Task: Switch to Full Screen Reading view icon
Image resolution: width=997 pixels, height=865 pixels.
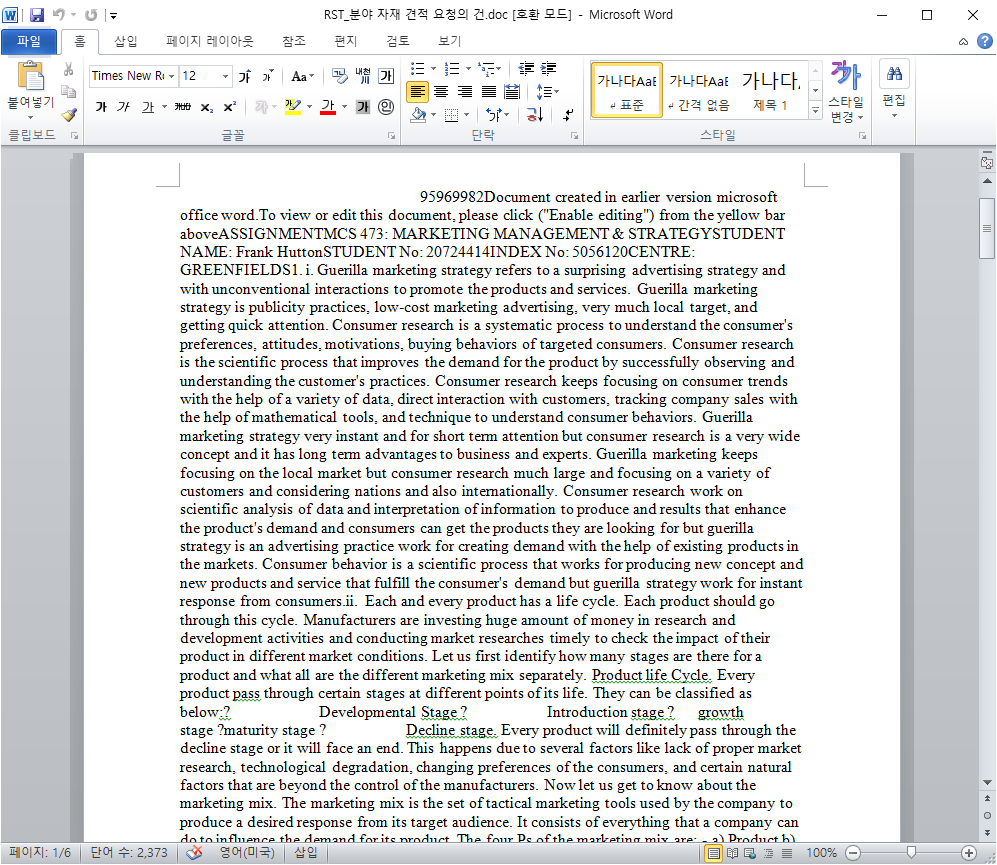Action: click(x=732, y=853)
